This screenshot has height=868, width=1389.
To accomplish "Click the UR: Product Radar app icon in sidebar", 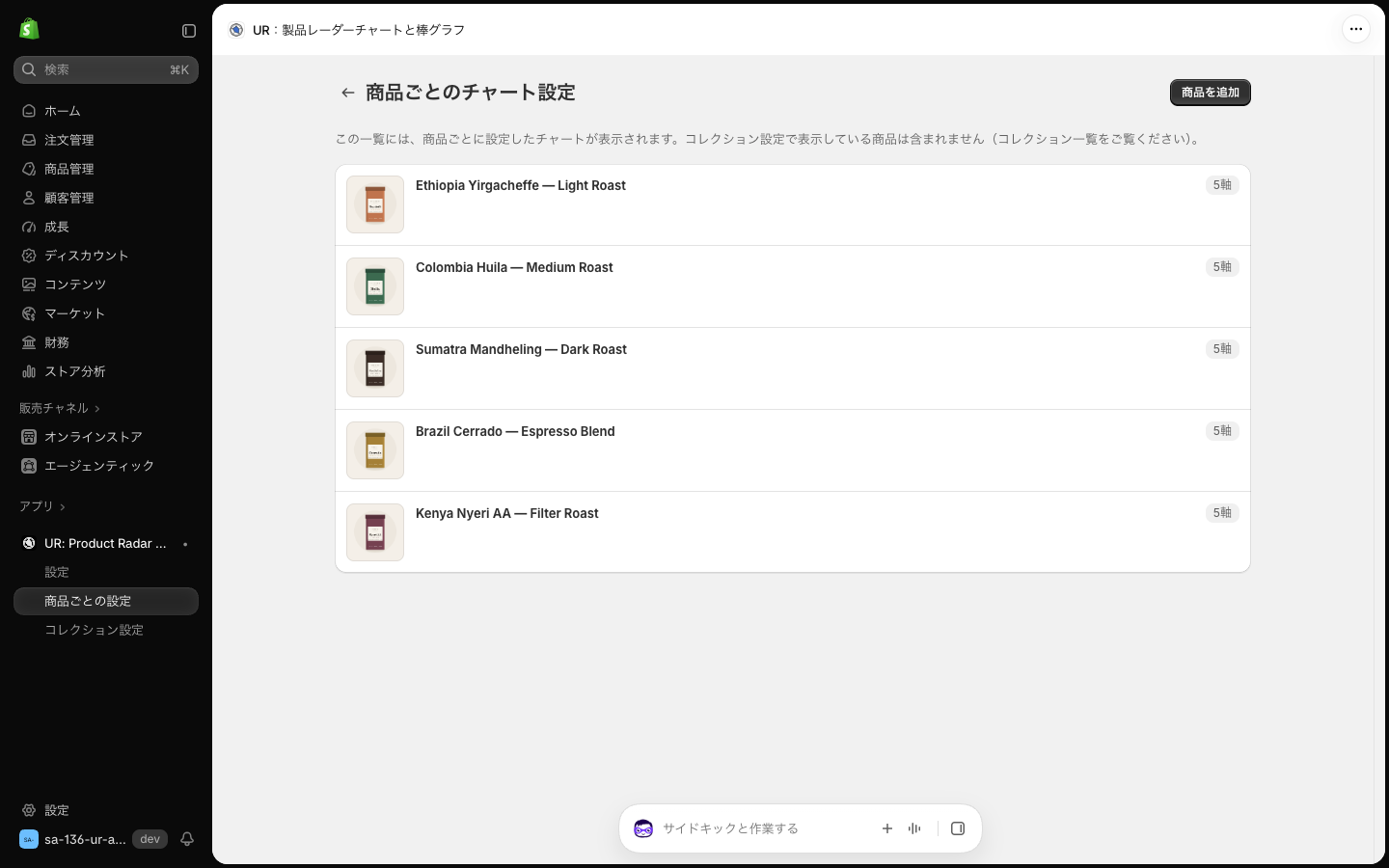I will pyautogui.click(x=29, y=543).
